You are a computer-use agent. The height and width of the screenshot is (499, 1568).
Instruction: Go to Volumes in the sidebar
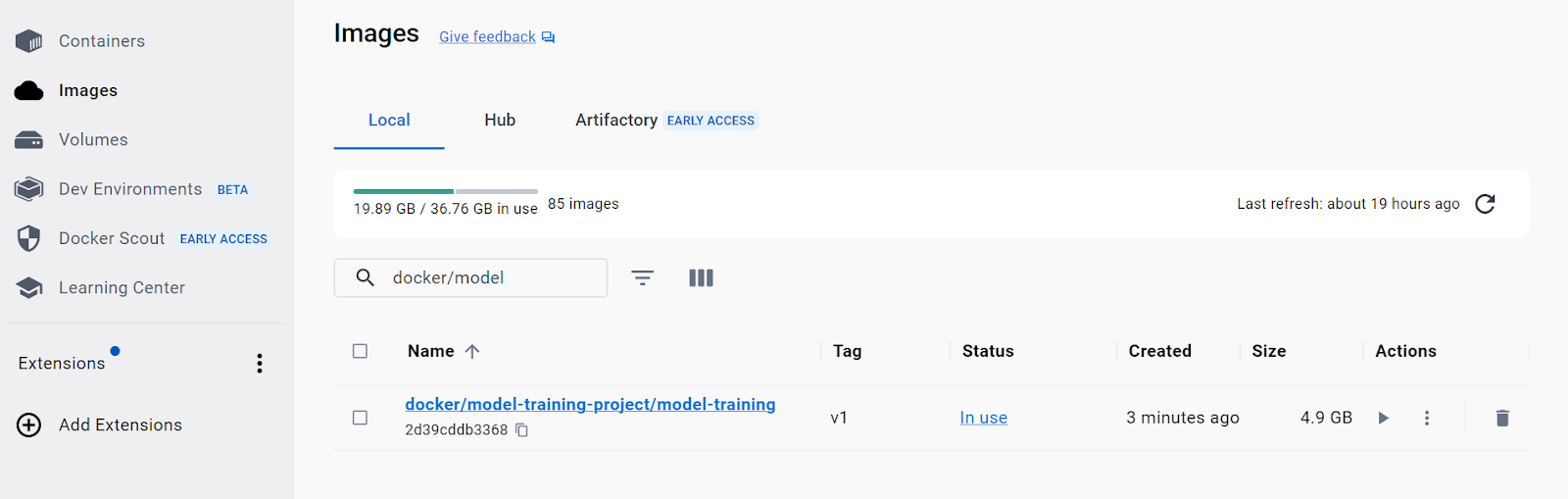pos(93,140)
